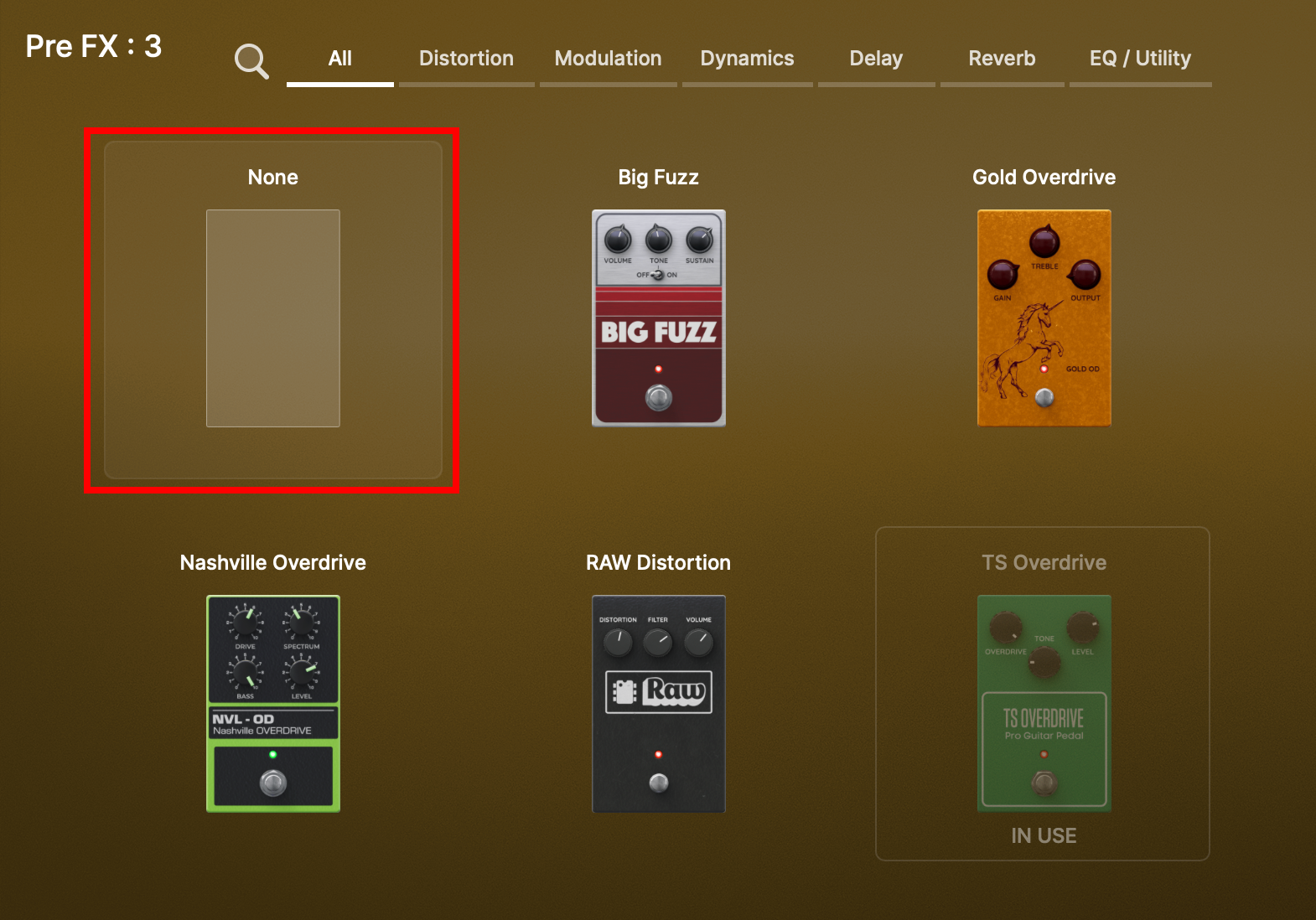
Task: Select the None empty pedal slot
Action: [x=272, y=318]
